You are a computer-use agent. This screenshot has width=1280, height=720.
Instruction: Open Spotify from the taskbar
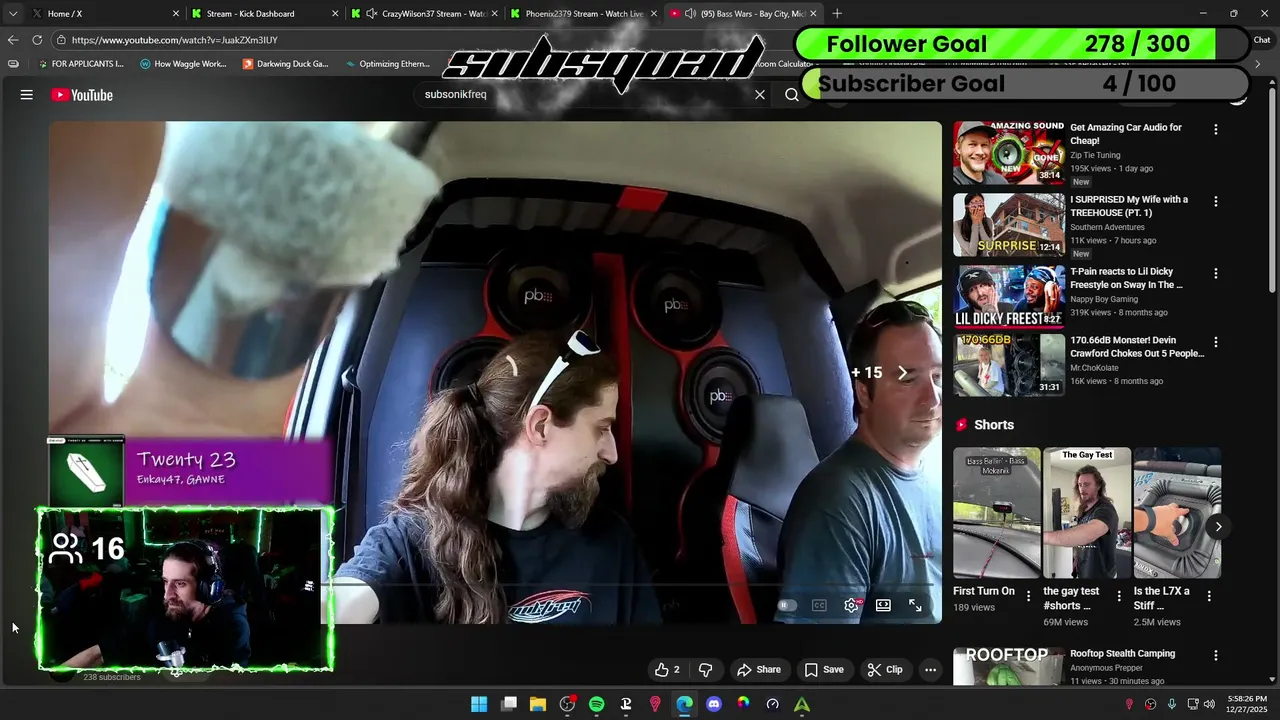[597, 704]
